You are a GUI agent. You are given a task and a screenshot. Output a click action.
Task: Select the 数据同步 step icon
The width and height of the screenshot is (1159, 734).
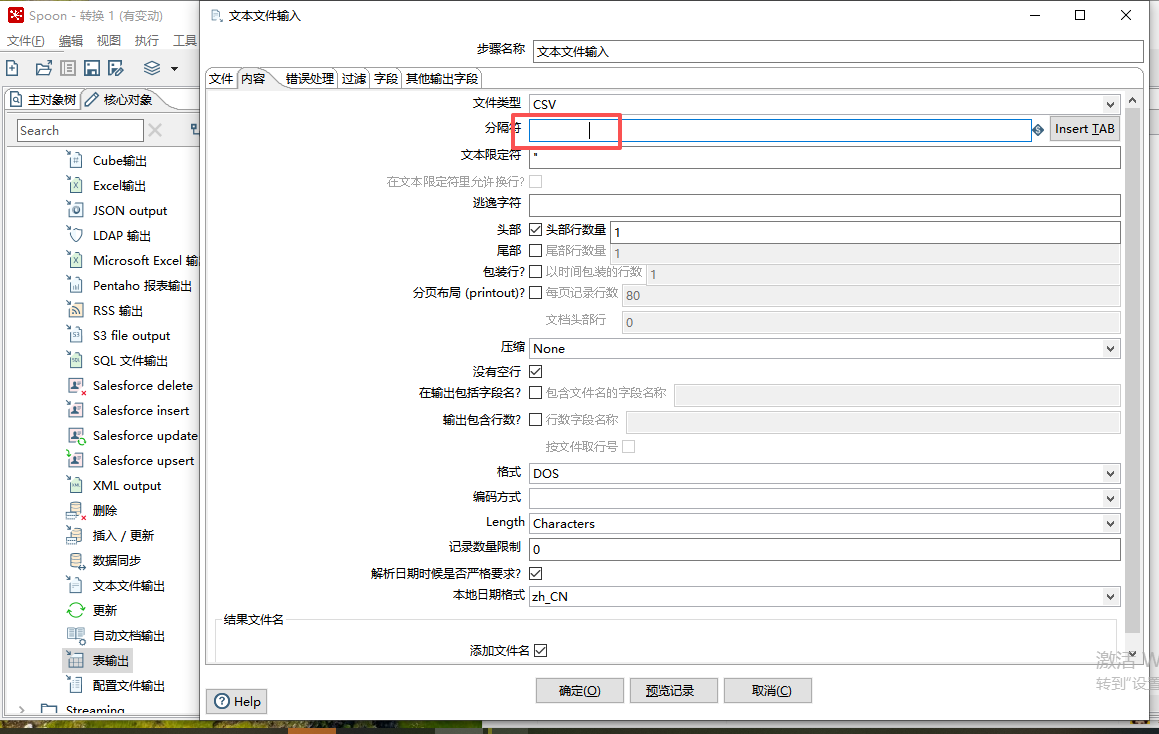coord(76,560)
